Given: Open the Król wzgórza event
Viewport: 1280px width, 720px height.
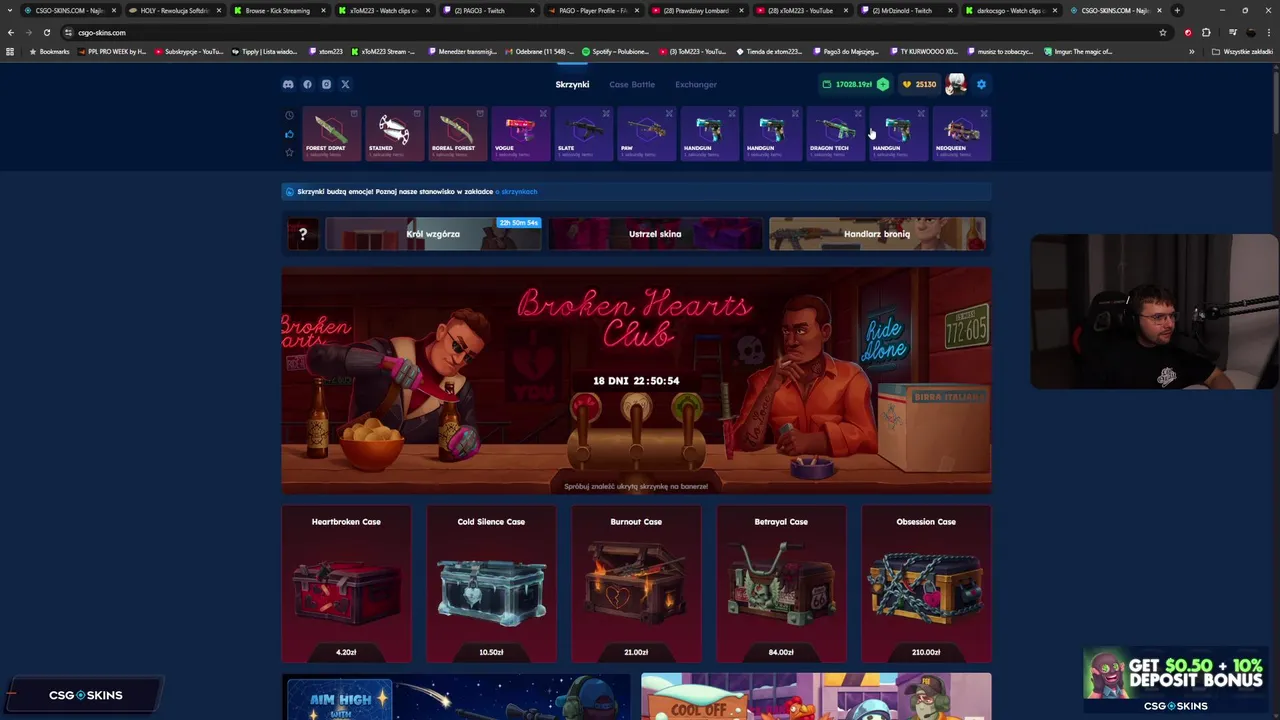Looking at the screenshot, I should (x=433, y=234).
